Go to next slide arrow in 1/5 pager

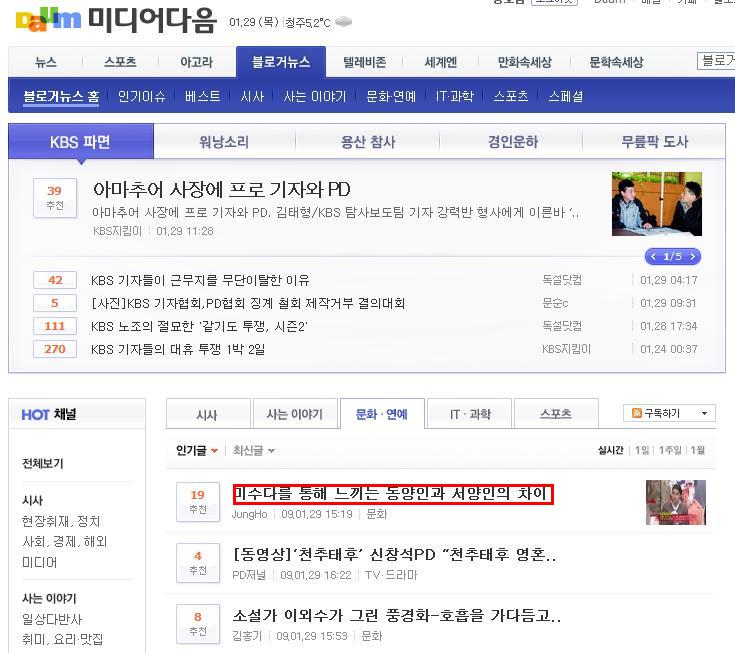click(x=692, y=256)
